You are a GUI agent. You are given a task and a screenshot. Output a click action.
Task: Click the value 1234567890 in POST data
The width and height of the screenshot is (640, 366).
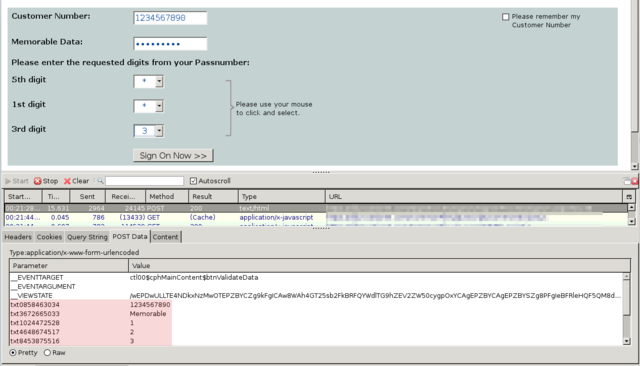click(150, 305)
